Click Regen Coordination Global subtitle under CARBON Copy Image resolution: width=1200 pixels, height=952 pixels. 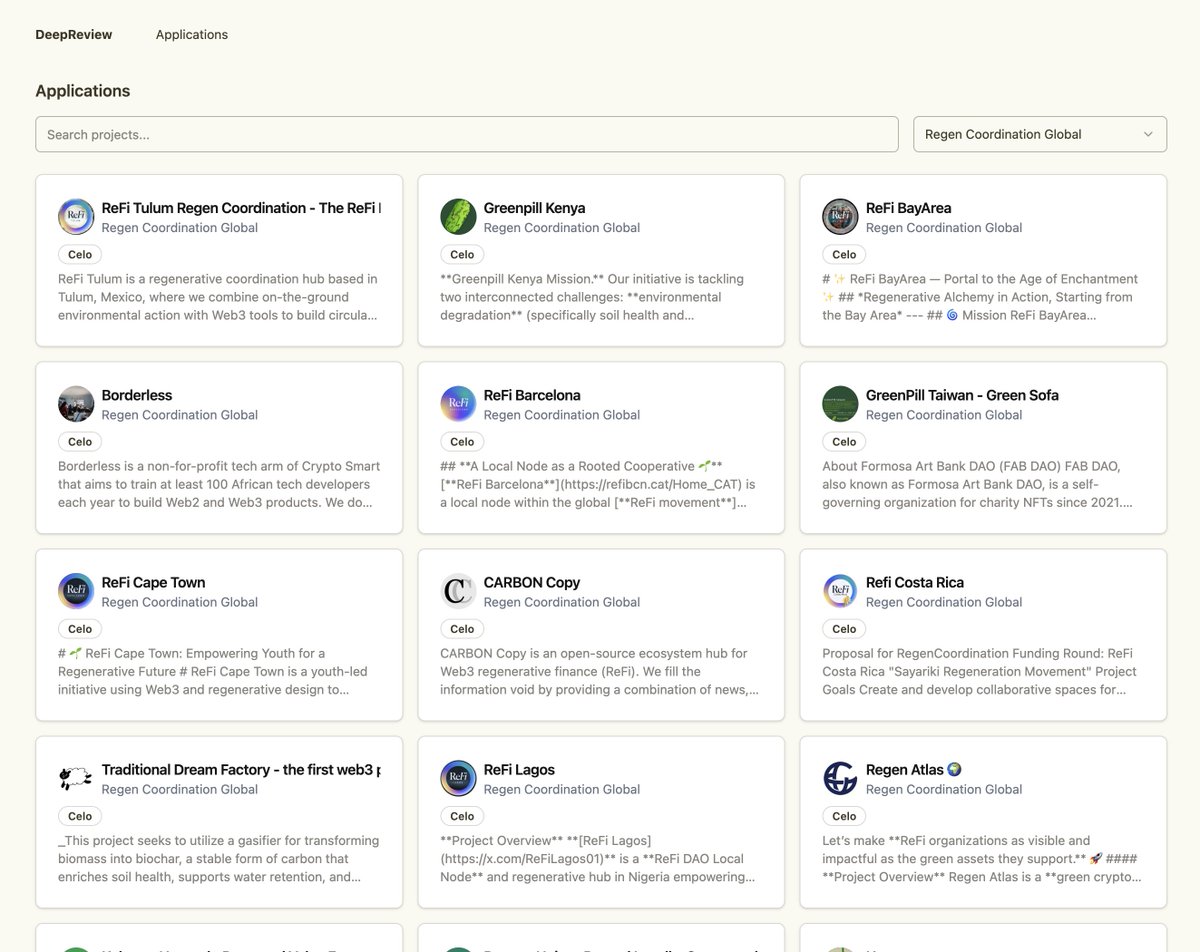(562, 602)
